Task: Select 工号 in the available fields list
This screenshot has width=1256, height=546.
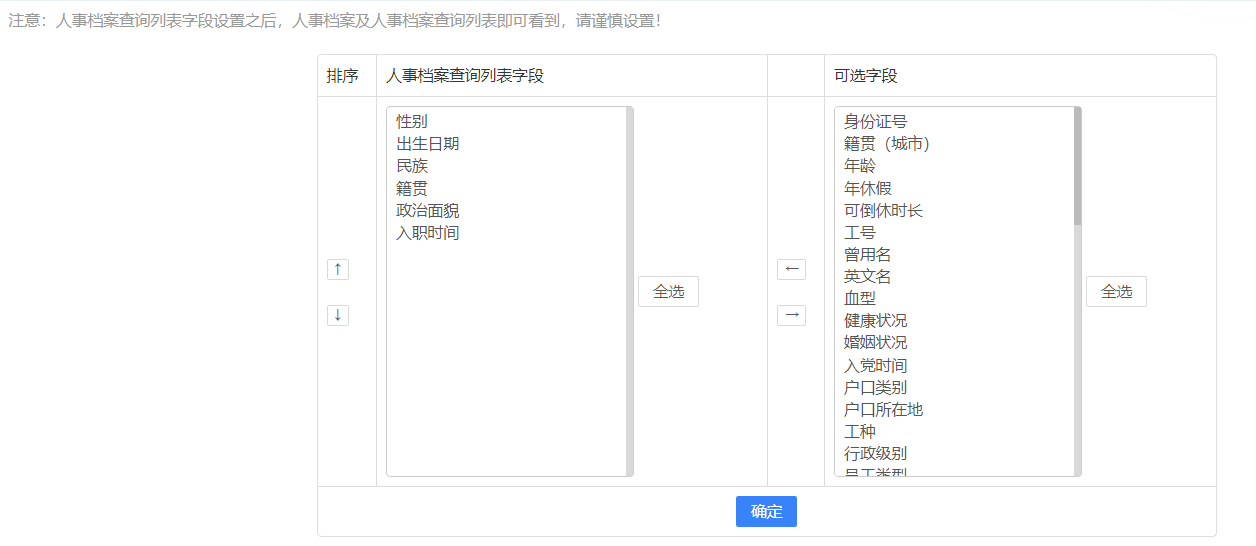Action: tap(859, 233)
